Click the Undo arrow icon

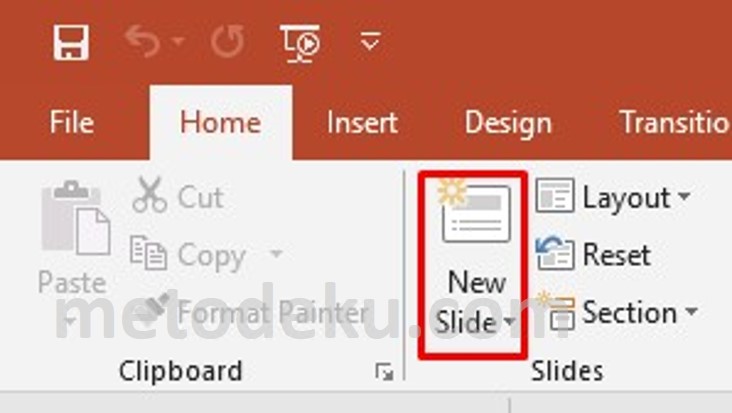coord(143,42)
